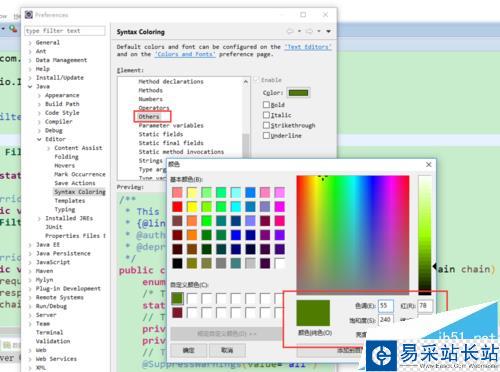Toggle the Enable checkbox

(x=256, y=80)
